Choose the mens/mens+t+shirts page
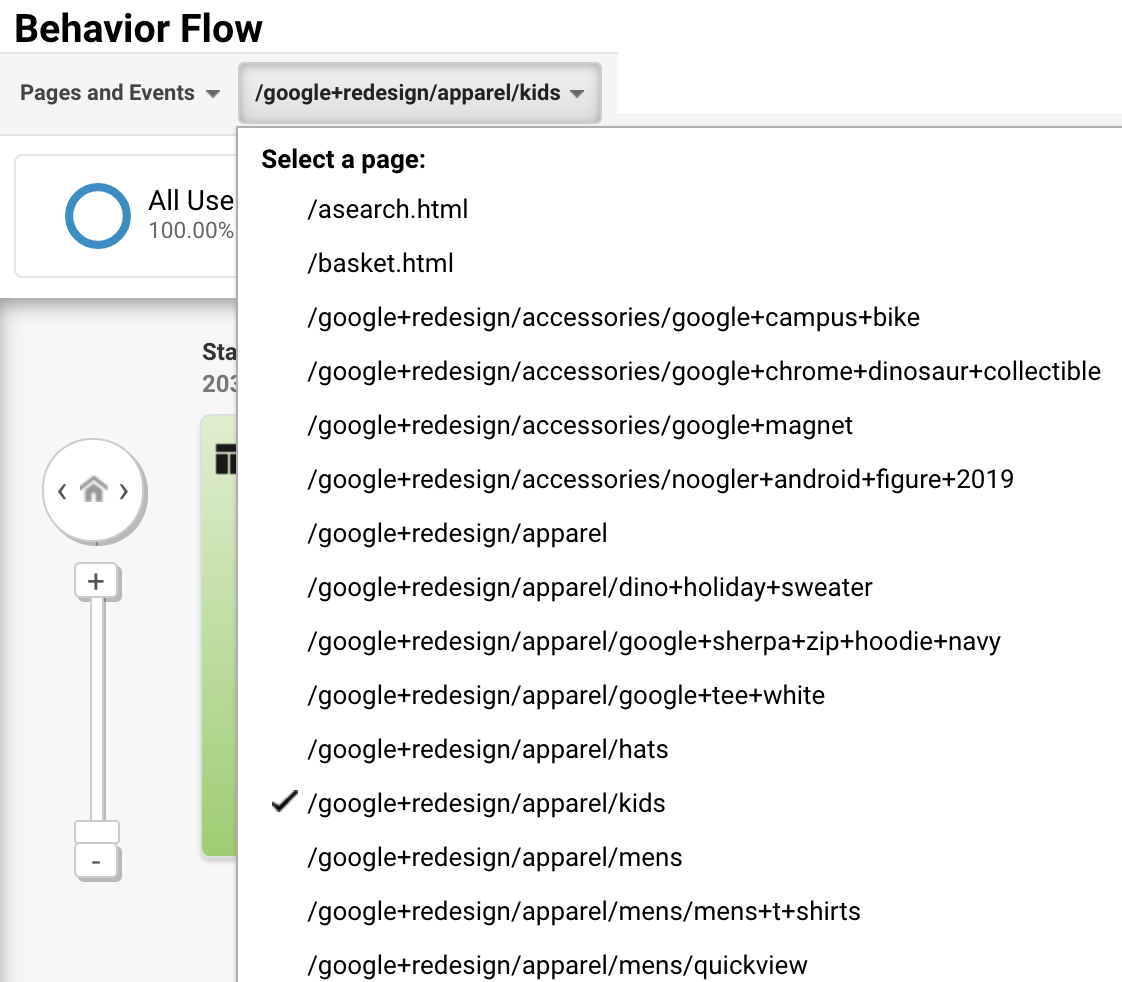The height and width of the screenshot is (982, 1122). [583, 912]
